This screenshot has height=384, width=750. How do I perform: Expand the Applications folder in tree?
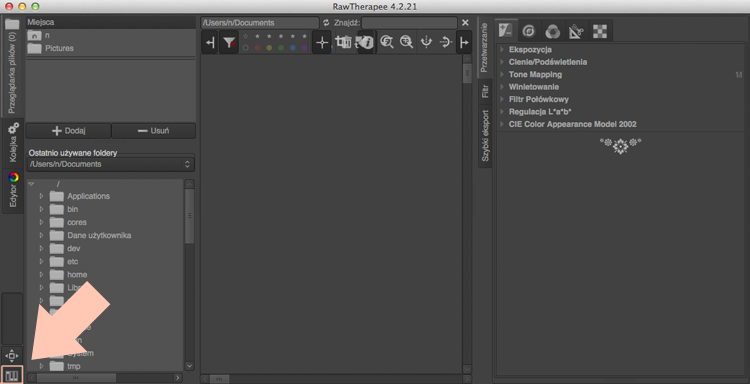[x=41, y=196]
